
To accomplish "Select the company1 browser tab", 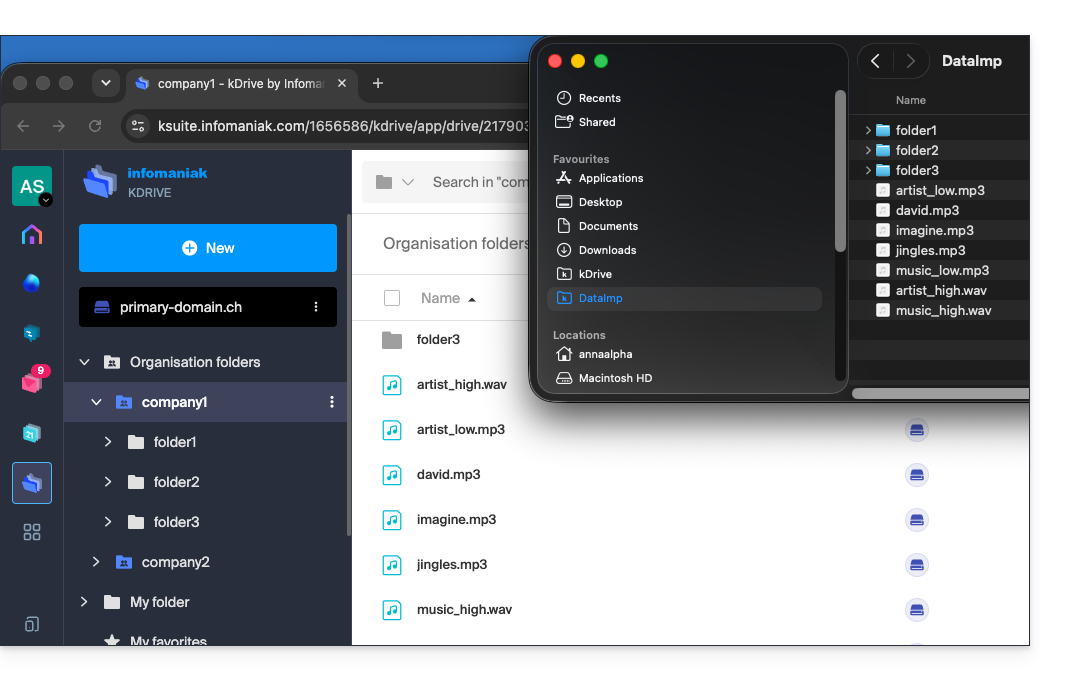I will point(242,84).
